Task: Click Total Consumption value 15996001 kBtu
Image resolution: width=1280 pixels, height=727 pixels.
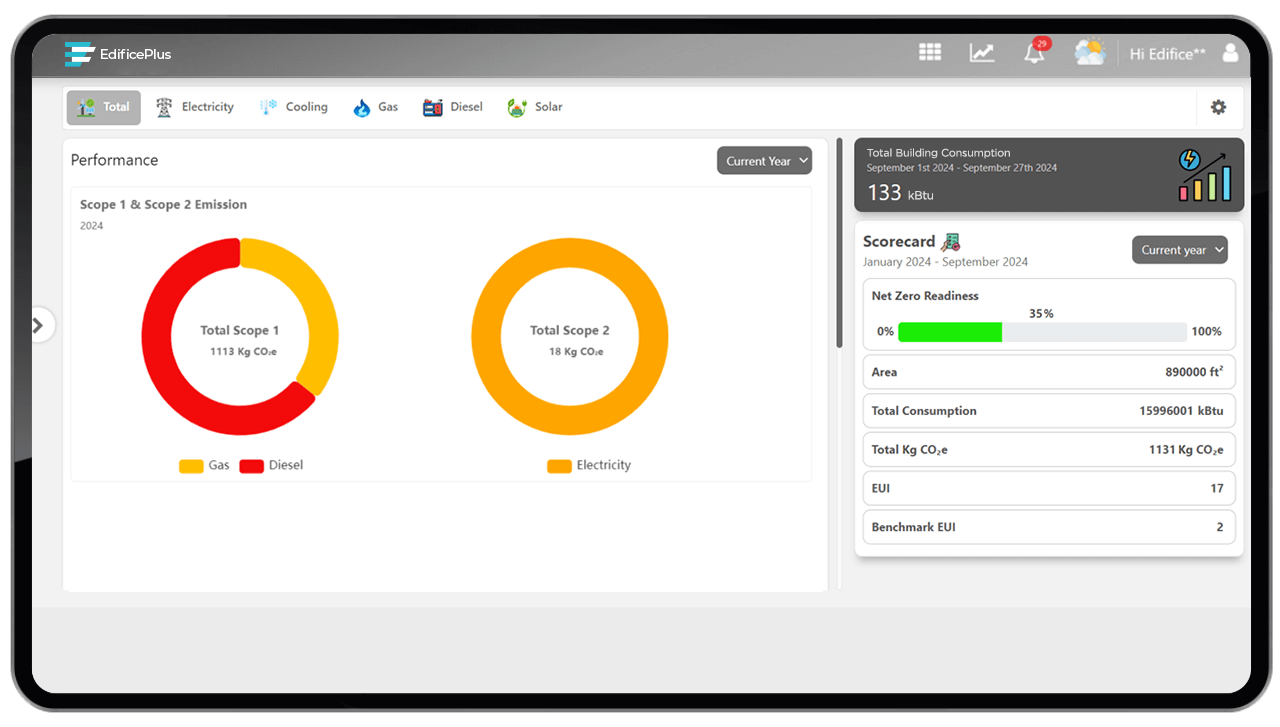Action: (1181, 411)
